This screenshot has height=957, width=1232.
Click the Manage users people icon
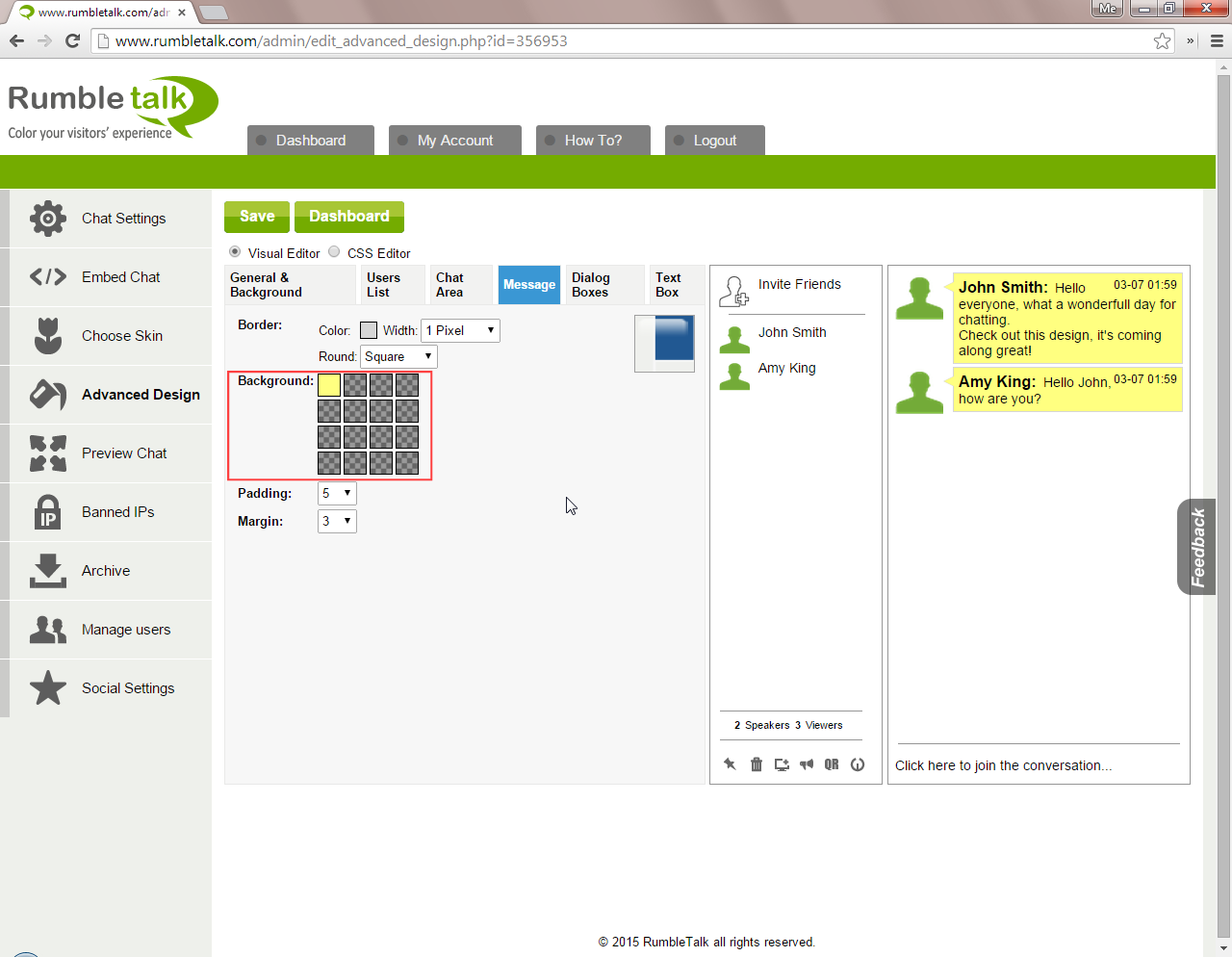pyautogui.click(x=48, y=630)
